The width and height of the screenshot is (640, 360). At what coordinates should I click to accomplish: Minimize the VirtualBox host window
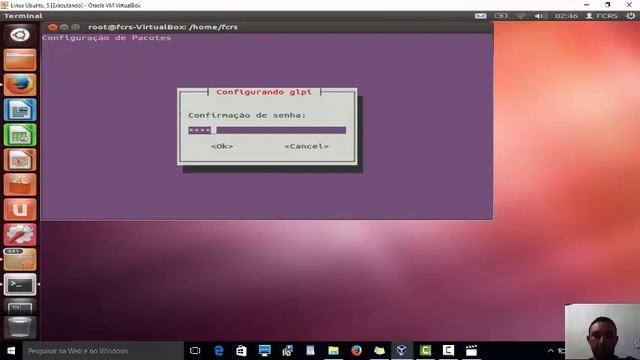587,5
